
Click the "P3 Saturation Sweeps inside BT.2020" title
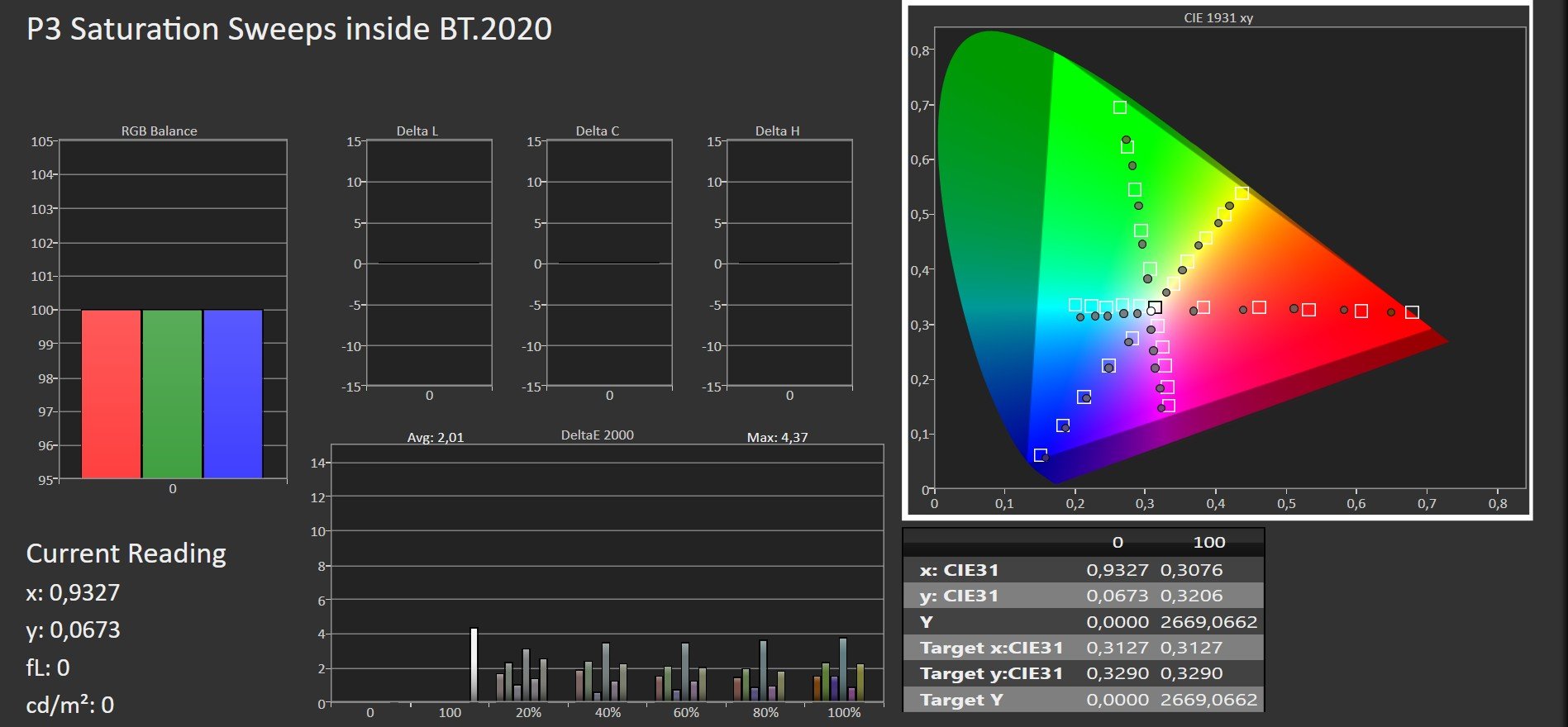[289, 29]
